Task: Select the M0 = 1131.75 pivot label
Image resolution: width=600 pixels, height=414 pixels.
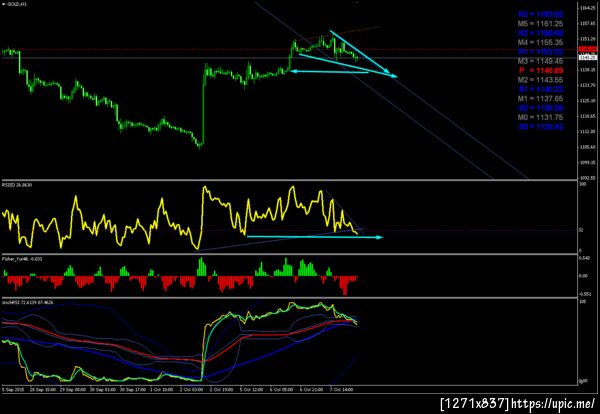Action: [x=540, y=117]
